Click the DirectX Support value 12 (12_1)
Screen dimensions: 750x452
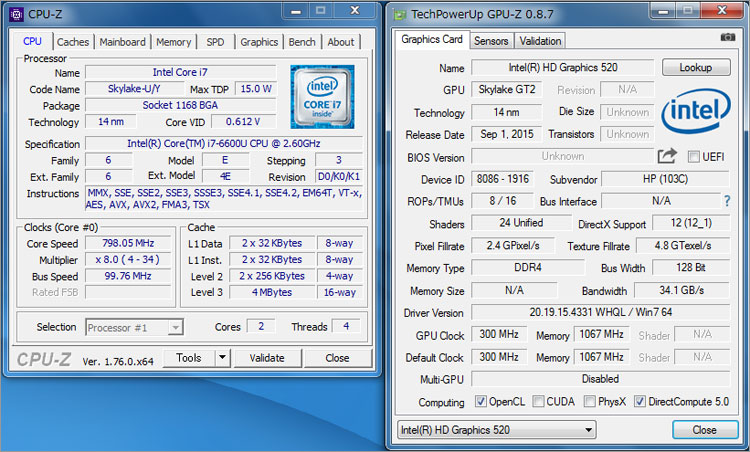point(691,223)
